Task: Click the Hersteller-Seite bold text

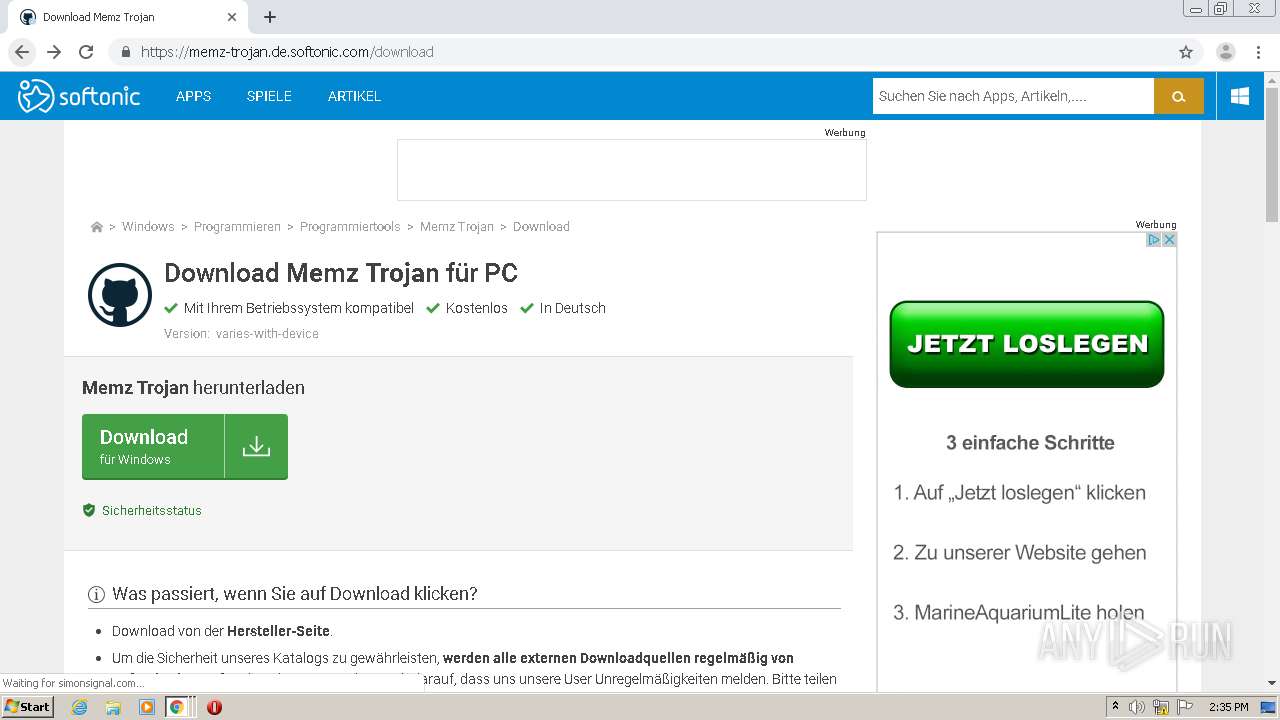Action: (x=278, y=631)
